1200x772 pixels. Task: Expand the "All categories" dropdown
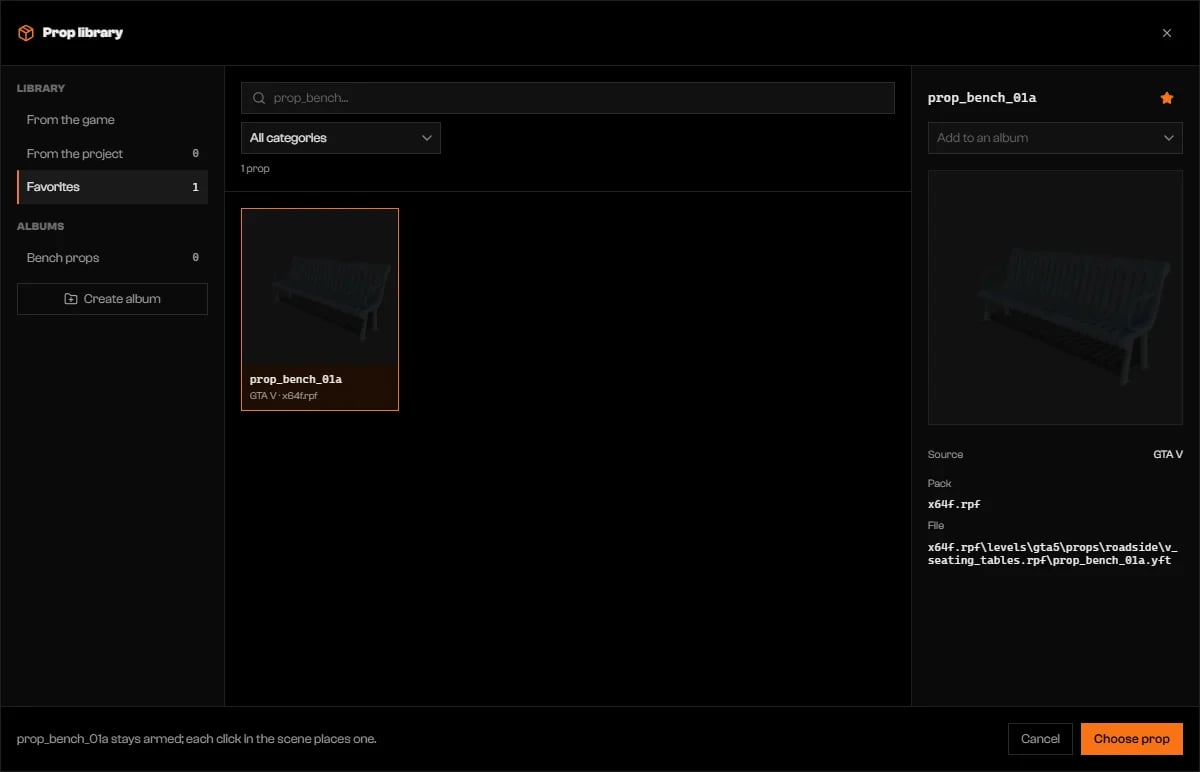341,138
